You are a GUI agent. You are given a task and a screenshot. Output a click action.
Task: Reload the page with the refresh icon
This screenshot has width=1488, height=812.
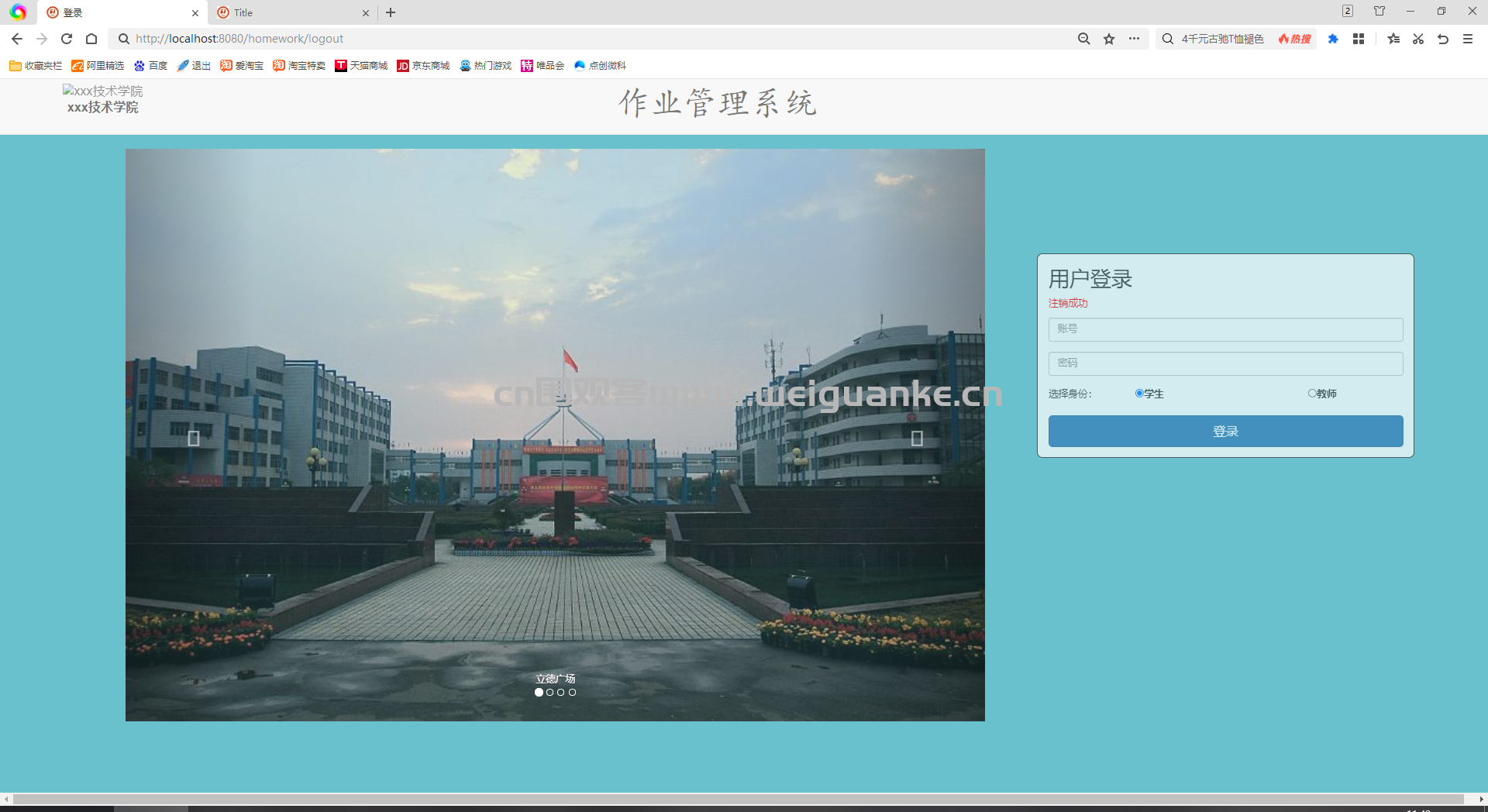(67, 39)
